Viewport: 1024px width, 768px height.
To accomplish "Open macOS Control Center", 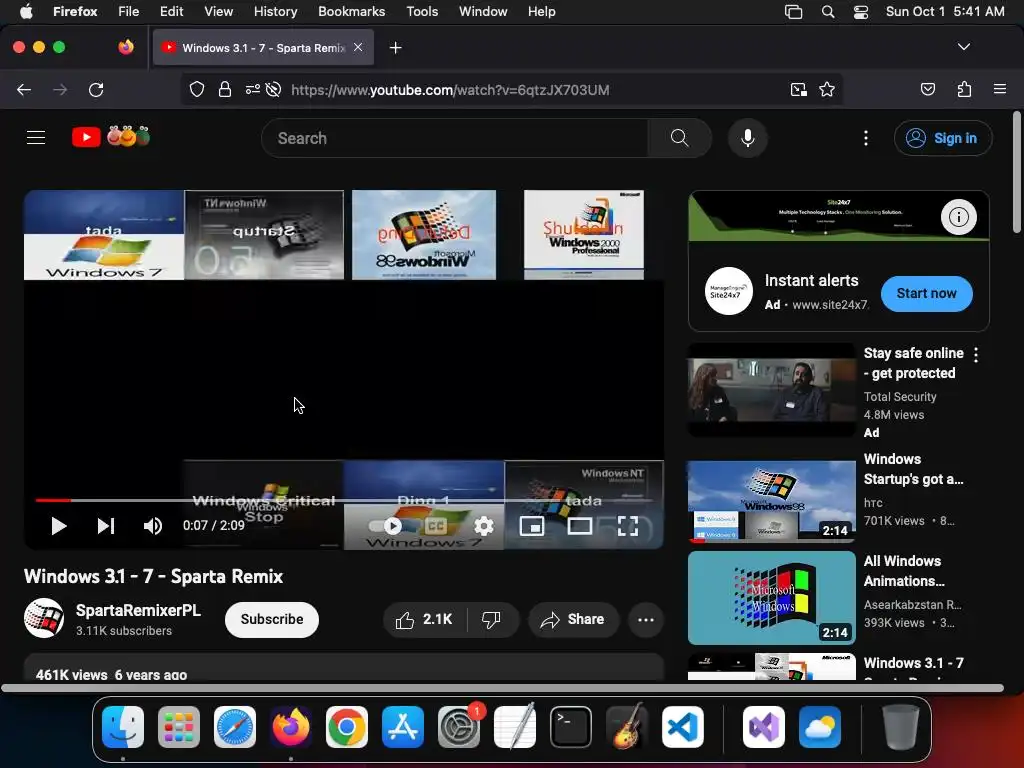I will 861,11.
